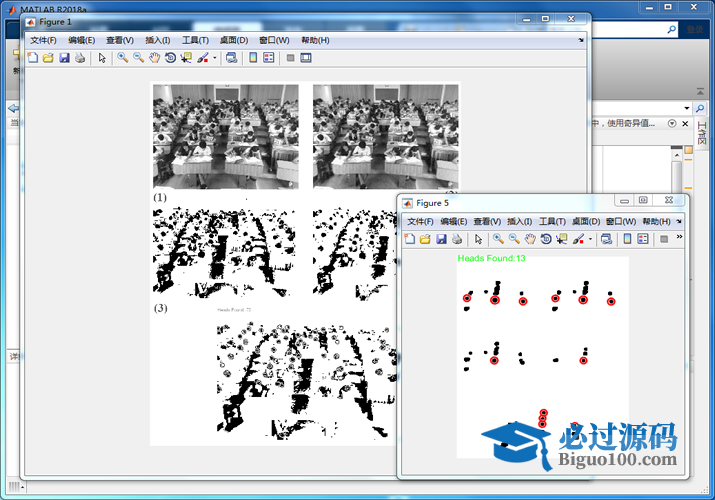This screenshot has width=715, height=500.
Task: Expand Figure 5 toolbar overflow chevron
Action: pos(679,237)
